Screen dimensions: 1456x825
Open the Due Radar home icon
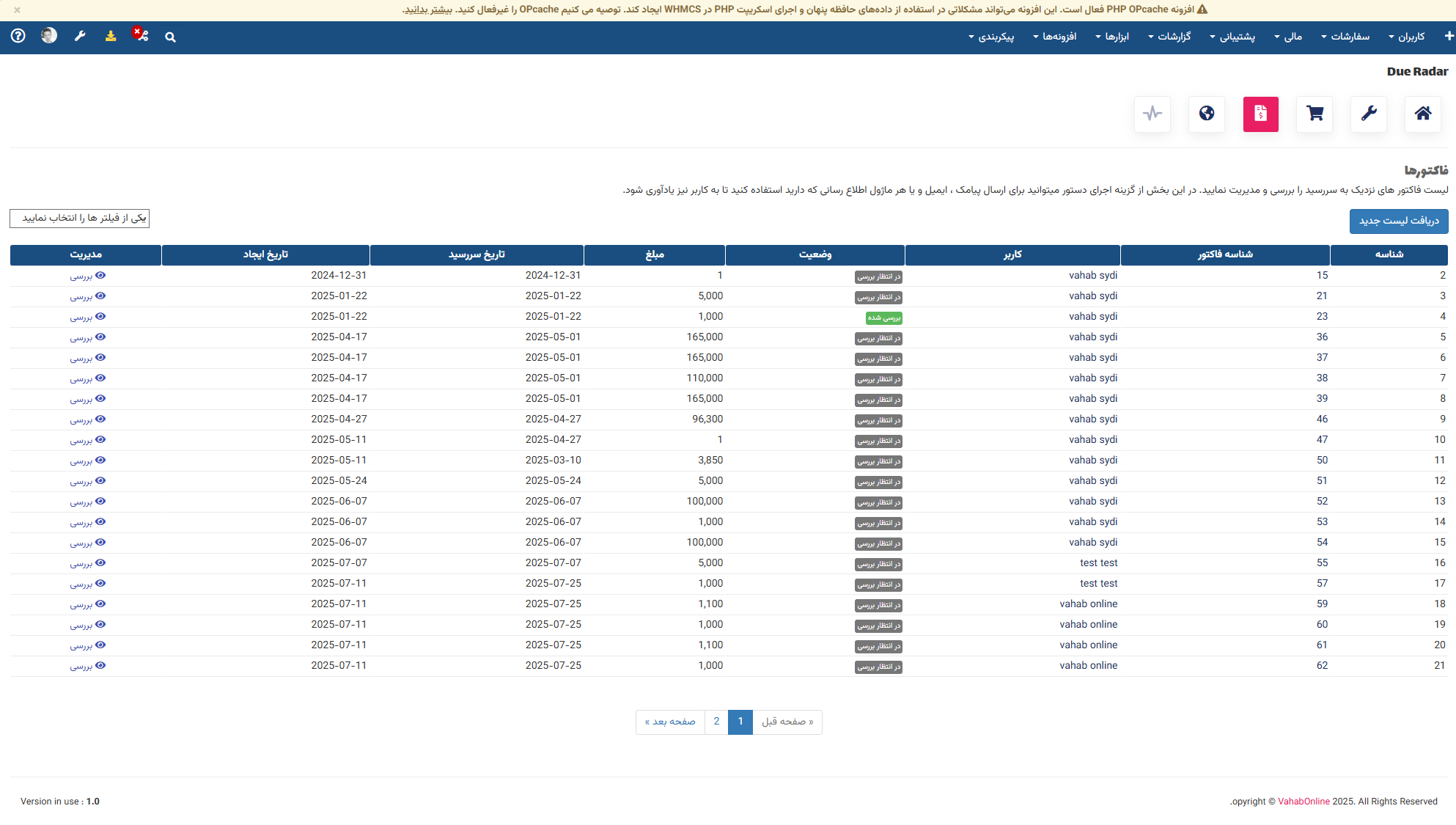[1422, 114]
